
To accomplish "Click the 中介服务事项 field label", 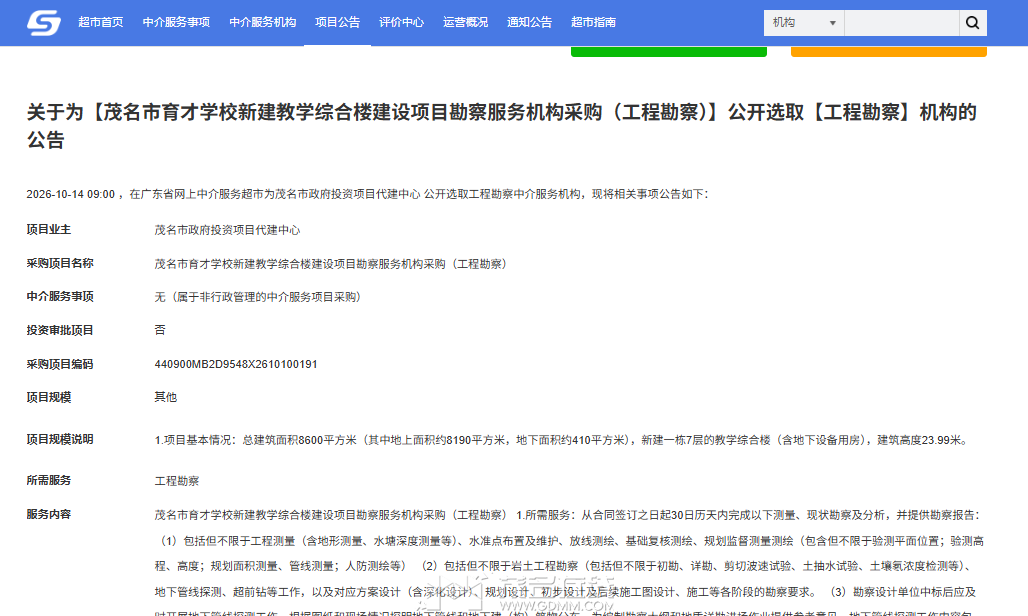I will coord(60,297).
